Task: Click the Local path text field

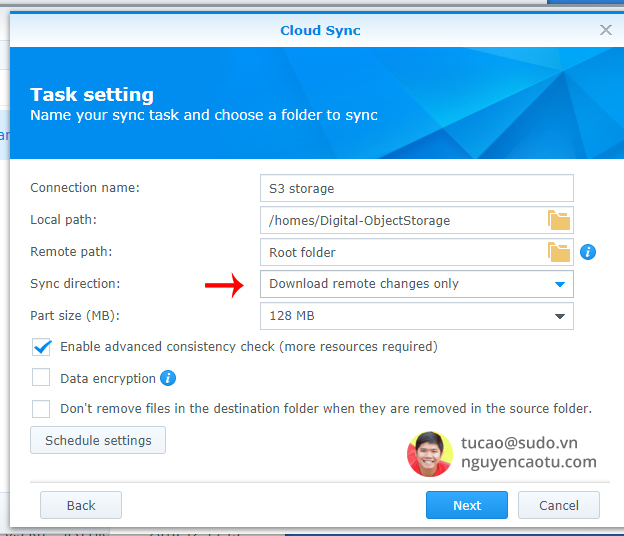Action: click(400, 220)
